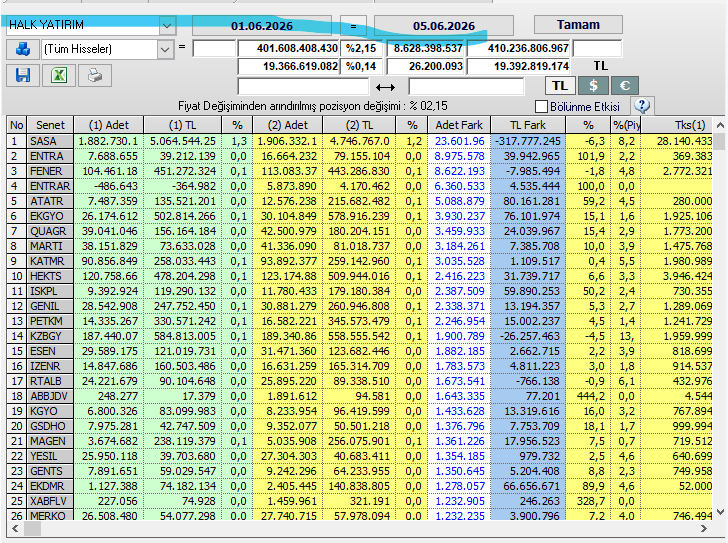Screen dimensions: 728x543
Task: Select the FENER stock row
Action: (359, 171)
